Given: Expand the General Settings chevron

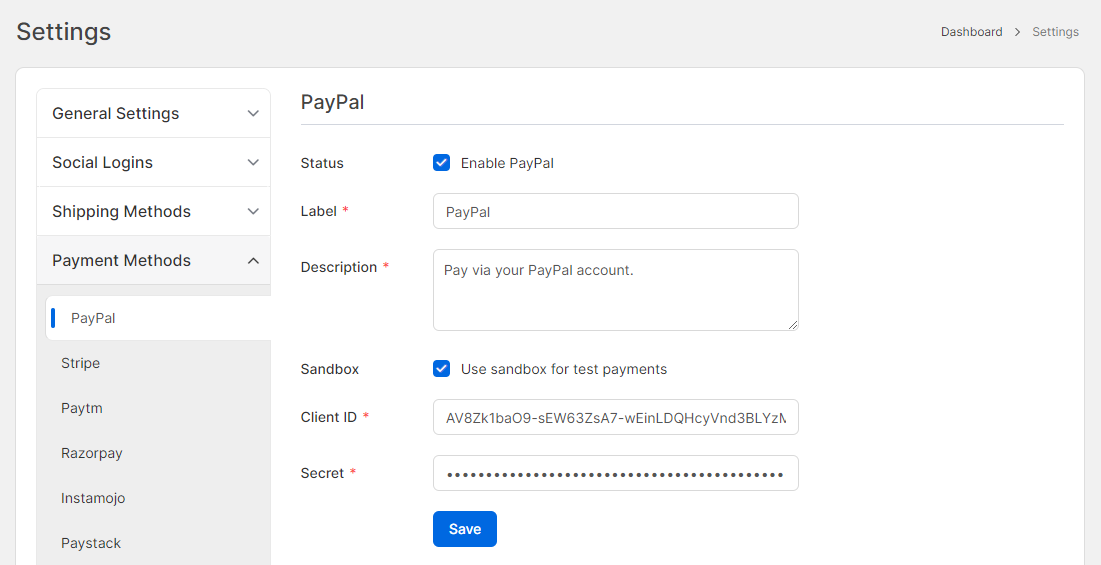Looking at the screenshot, I should (x=253, y=114).
